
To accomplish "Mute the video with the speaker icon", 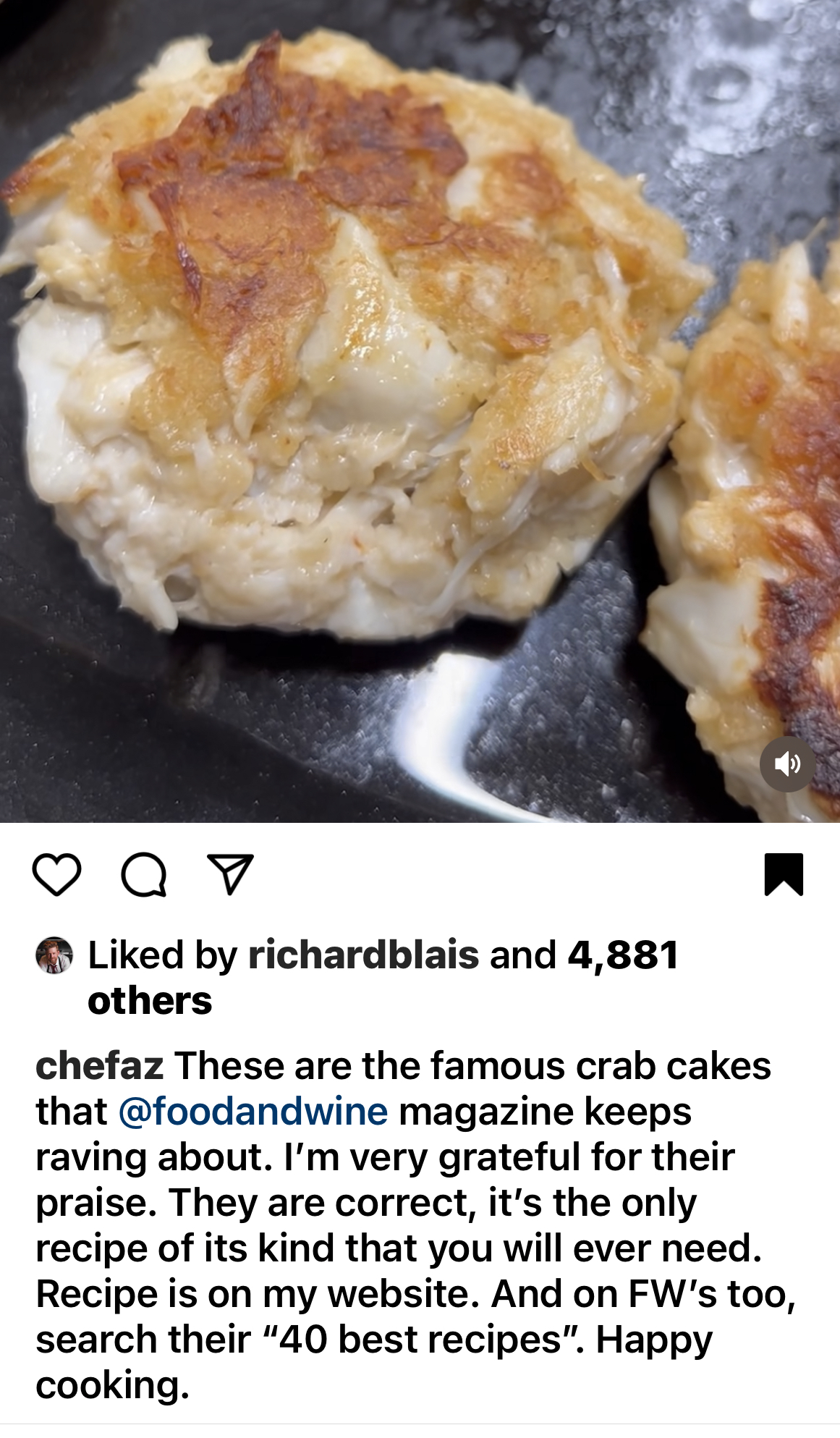I will (787, 764).
